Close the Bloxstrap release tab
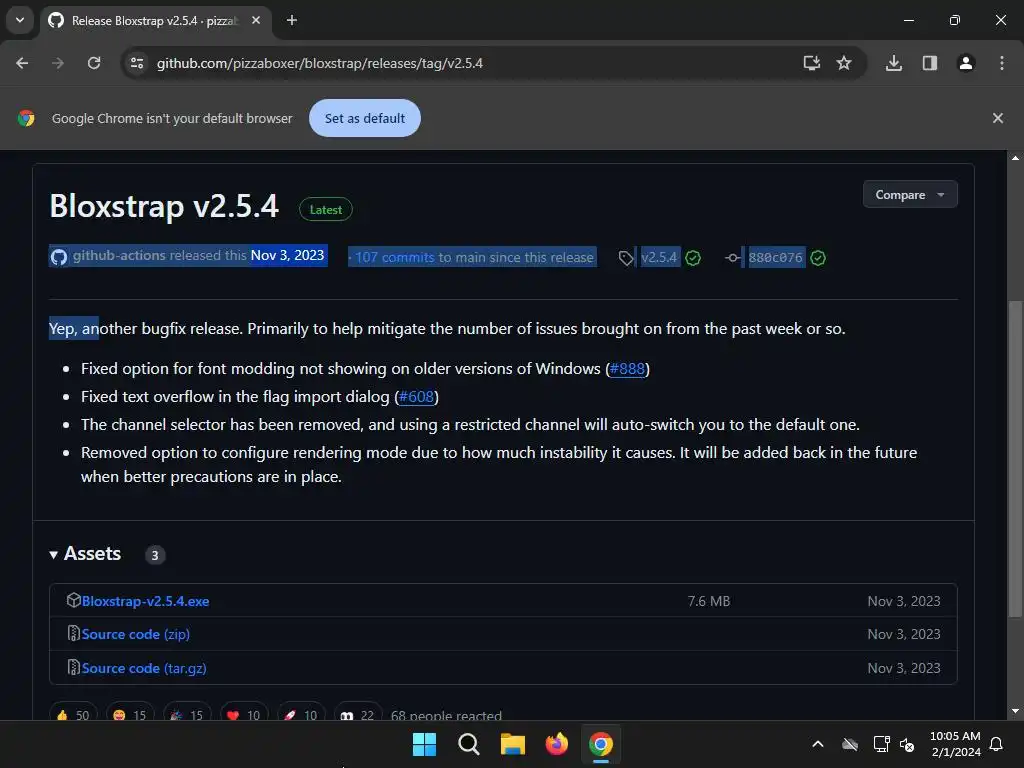1024x768 pixels. (256, 20)
